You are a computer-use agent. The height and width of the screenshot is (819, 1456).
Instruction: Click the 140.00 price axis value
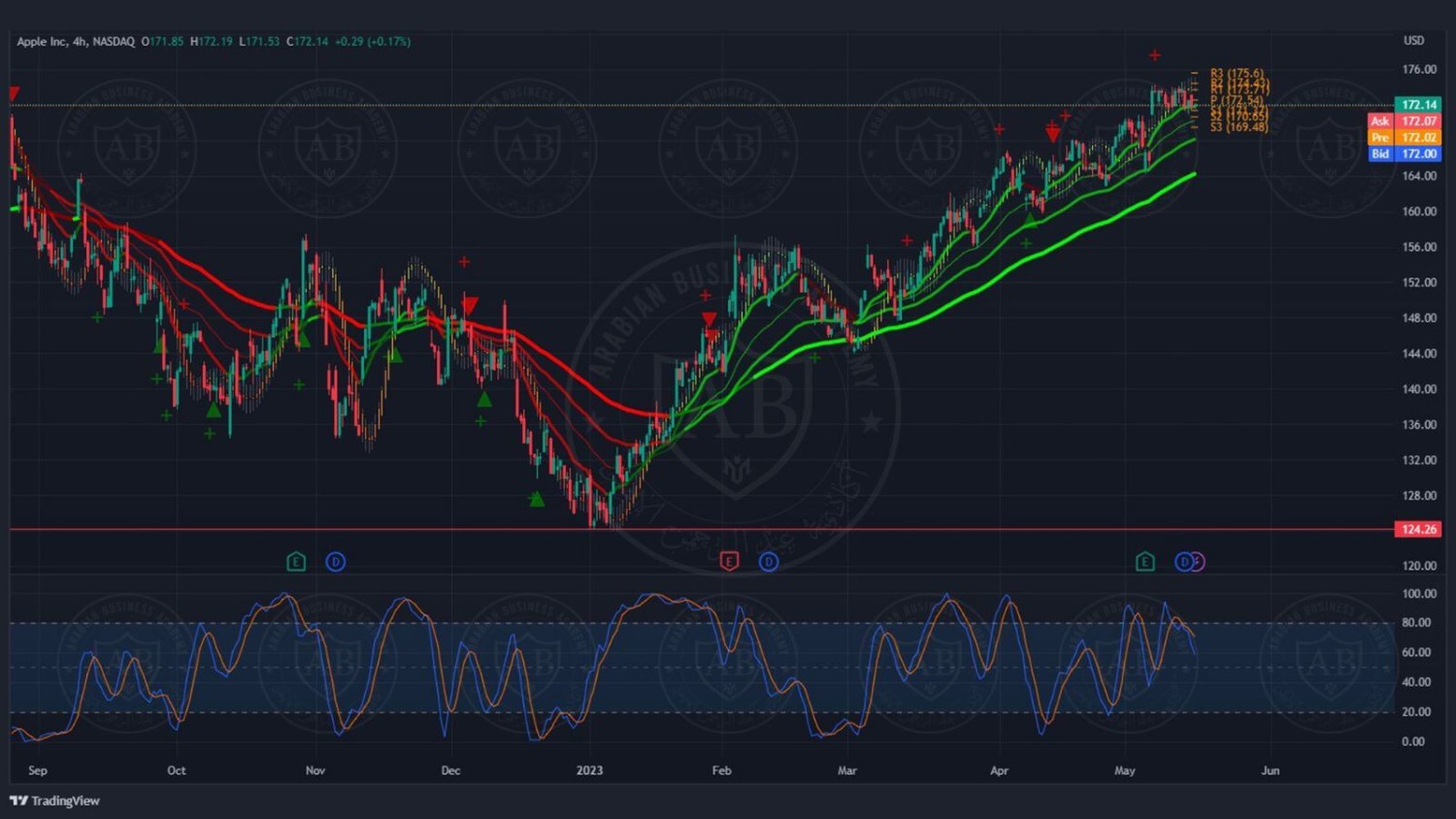point(1419,389)
